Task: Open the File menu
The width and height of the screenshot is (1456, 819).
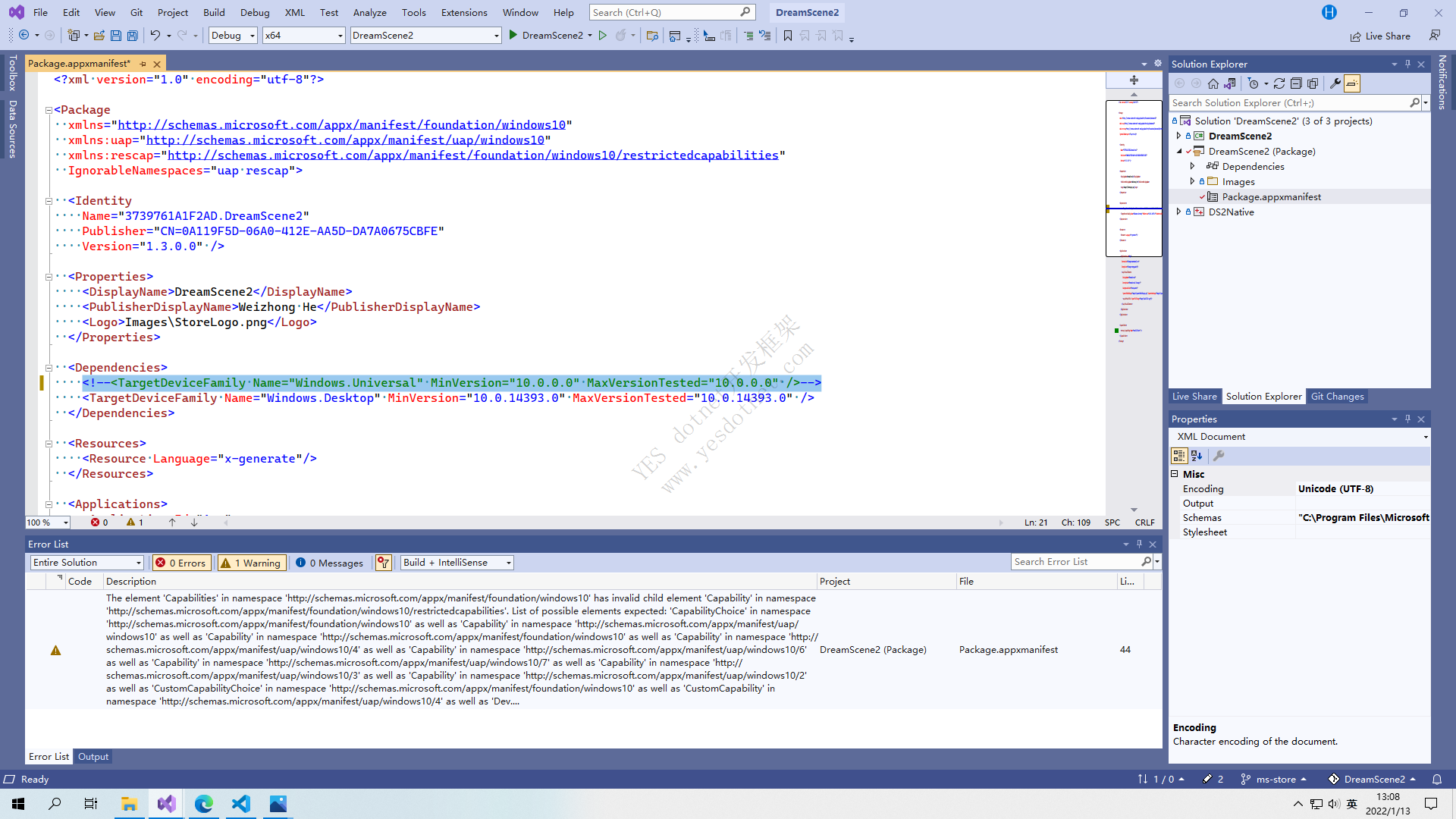Action: 41,12
